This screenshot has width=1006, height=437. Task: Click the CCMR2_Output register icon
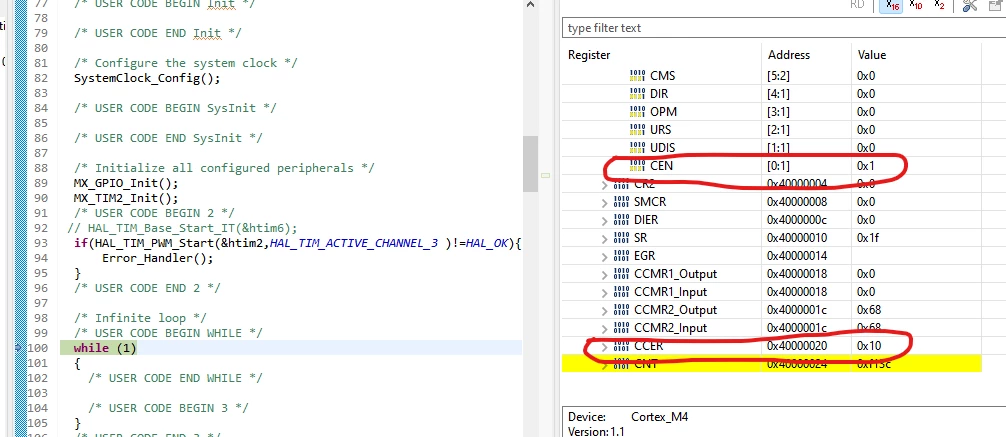[x=622, y=309]
